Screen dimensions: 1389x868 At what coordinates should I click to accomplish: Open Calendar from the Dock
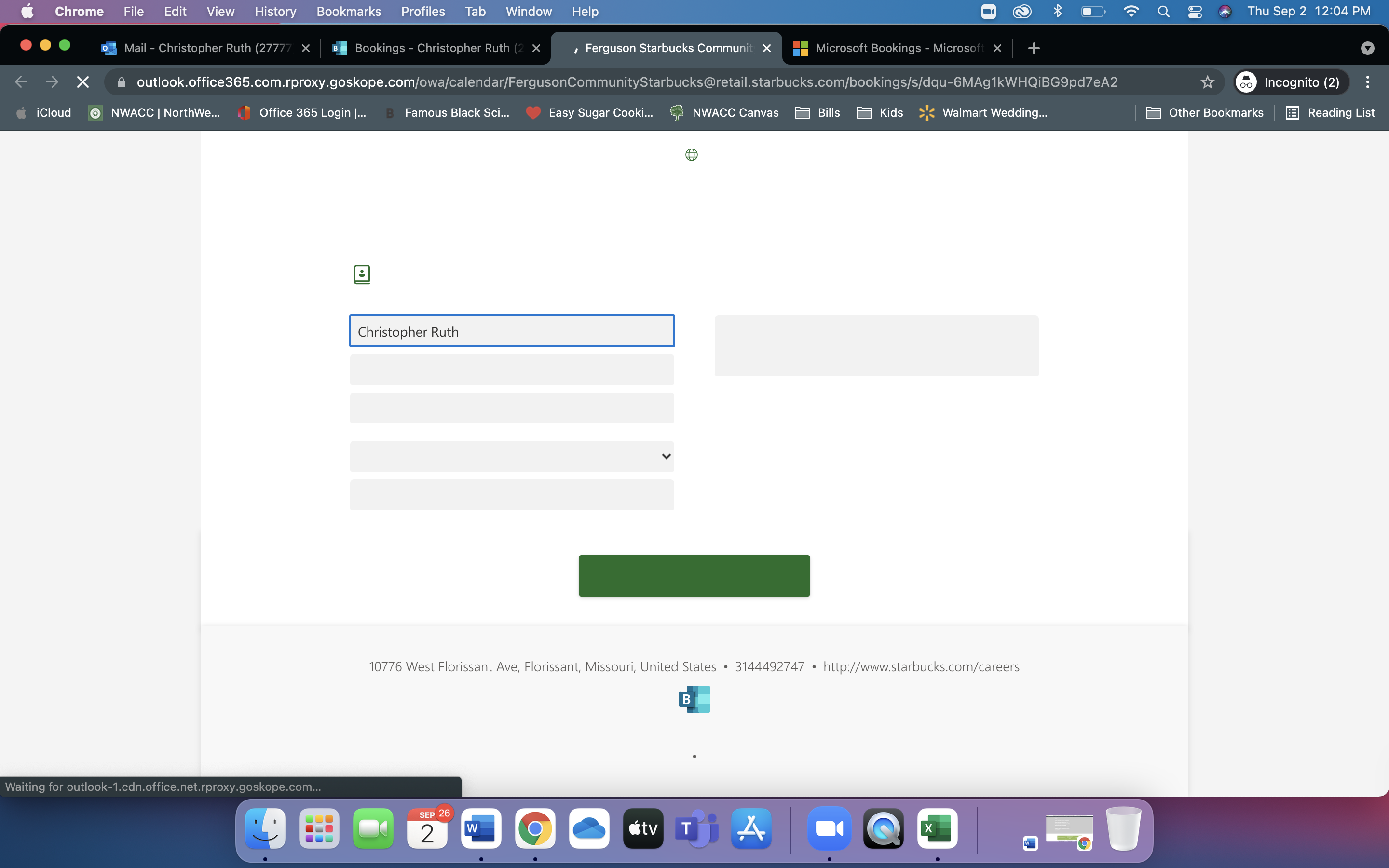pos(427,828)
